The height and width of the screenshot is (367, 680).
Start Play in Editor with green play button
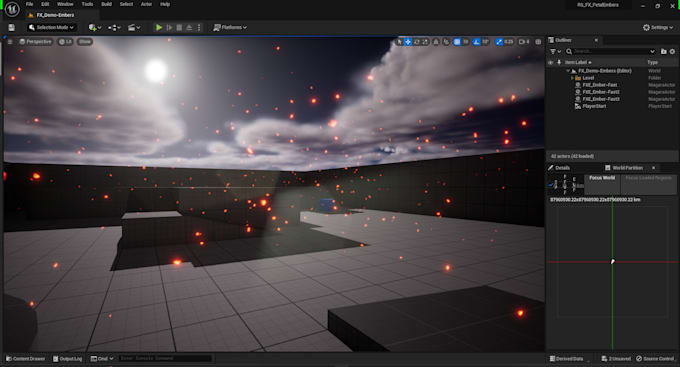coord(159,27)
